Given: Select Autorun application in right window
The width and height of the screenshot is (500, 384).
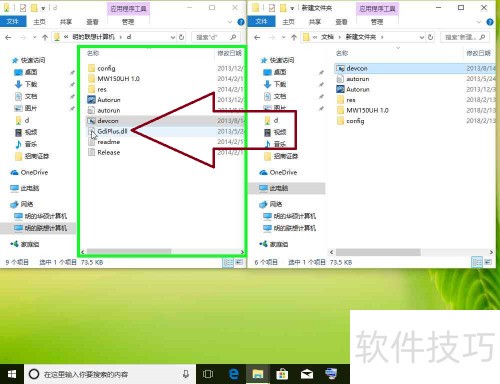Looking at the screenshot, I should pos(353,89).
